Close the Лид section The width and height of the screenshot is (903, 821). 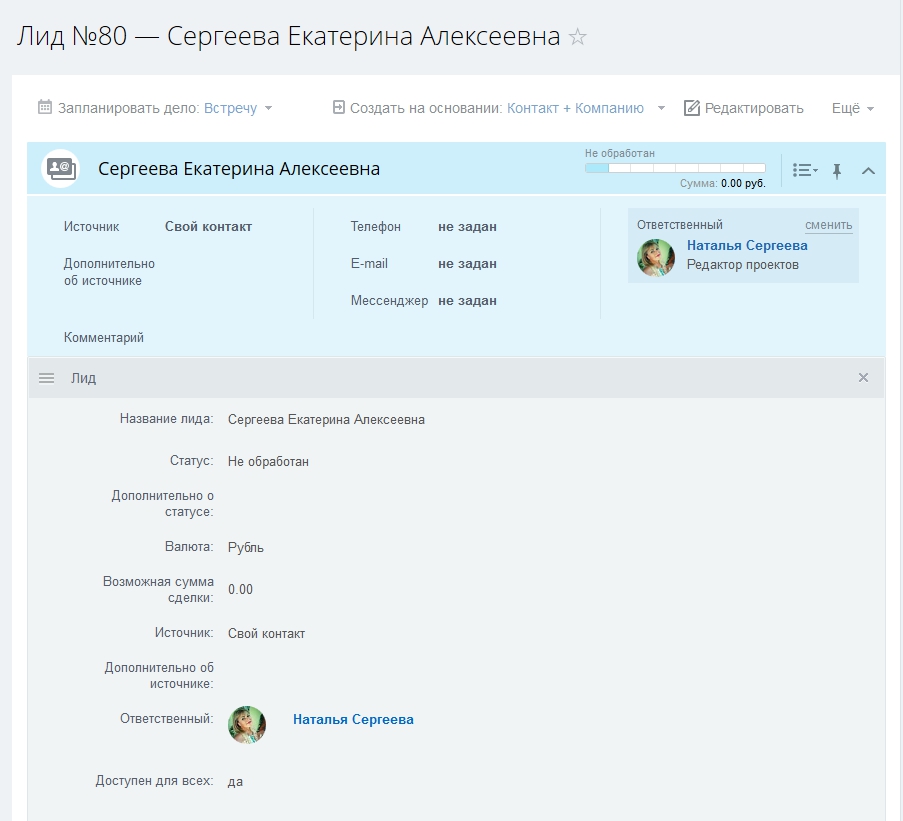pyautogui.click(x=863, y=378)
